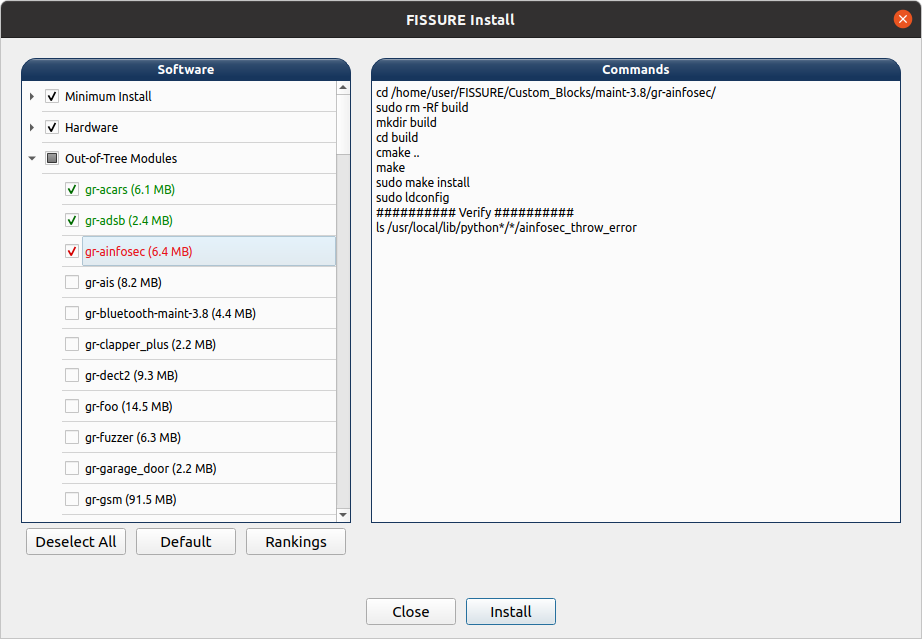Click the Deselect All button
Screen dimensions: 922x639
76,541
